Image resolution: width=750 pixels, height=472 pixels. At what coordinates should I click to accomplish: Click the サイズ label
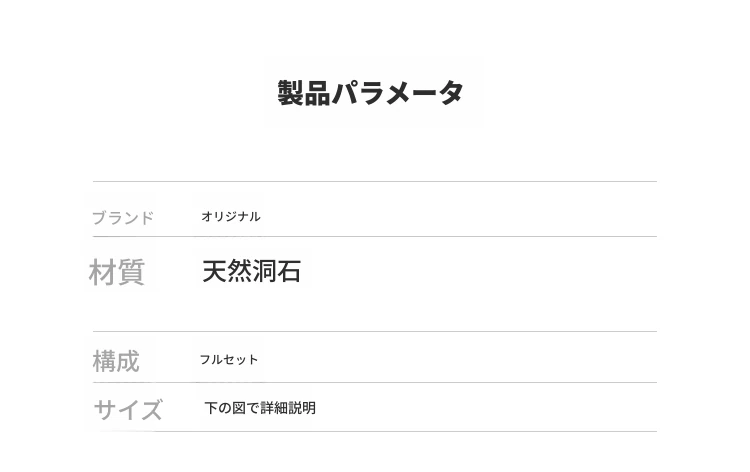[x=128, y=410]
